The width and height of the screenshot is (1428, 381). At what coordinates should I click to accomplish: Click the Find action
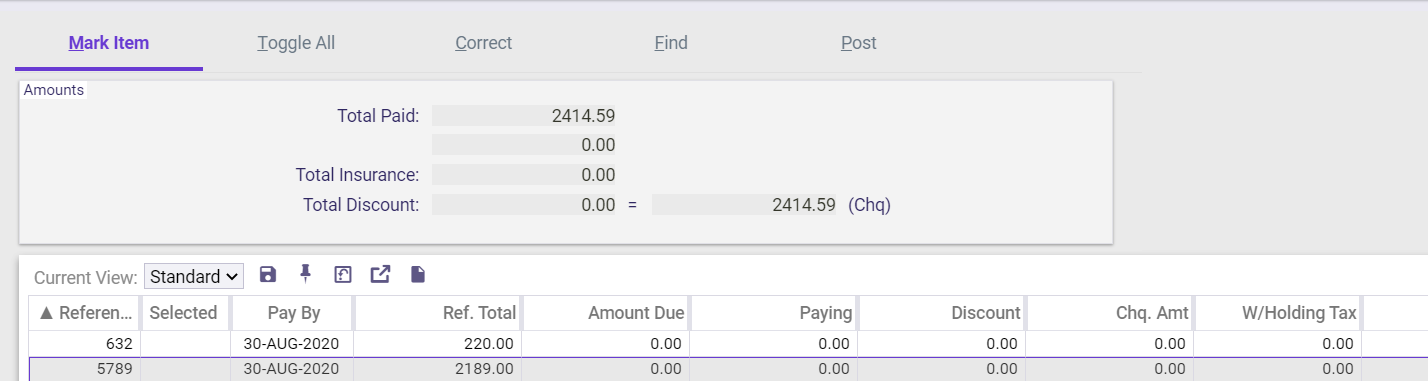671,43
